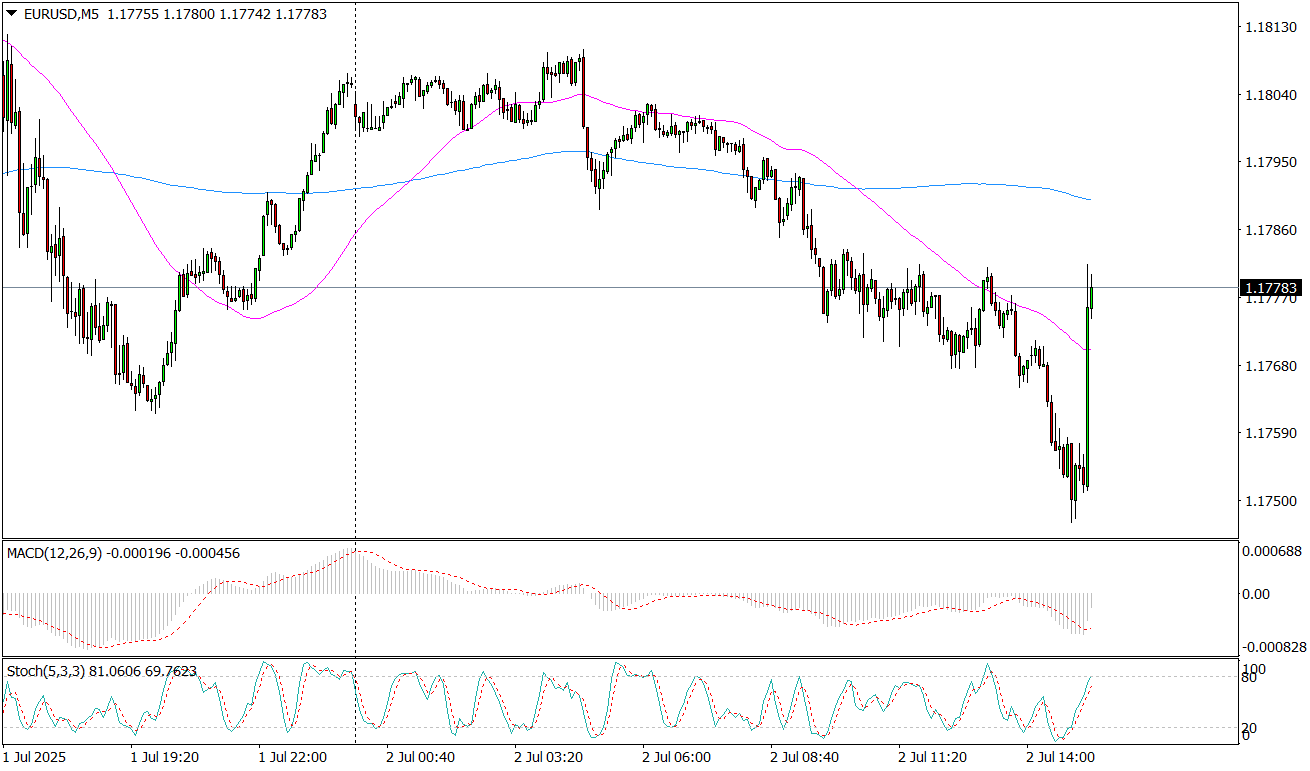This screenshot has height=771, width=1310.
Task: Click the 1 Jul 2025 date label
Action: coord(33,758)
